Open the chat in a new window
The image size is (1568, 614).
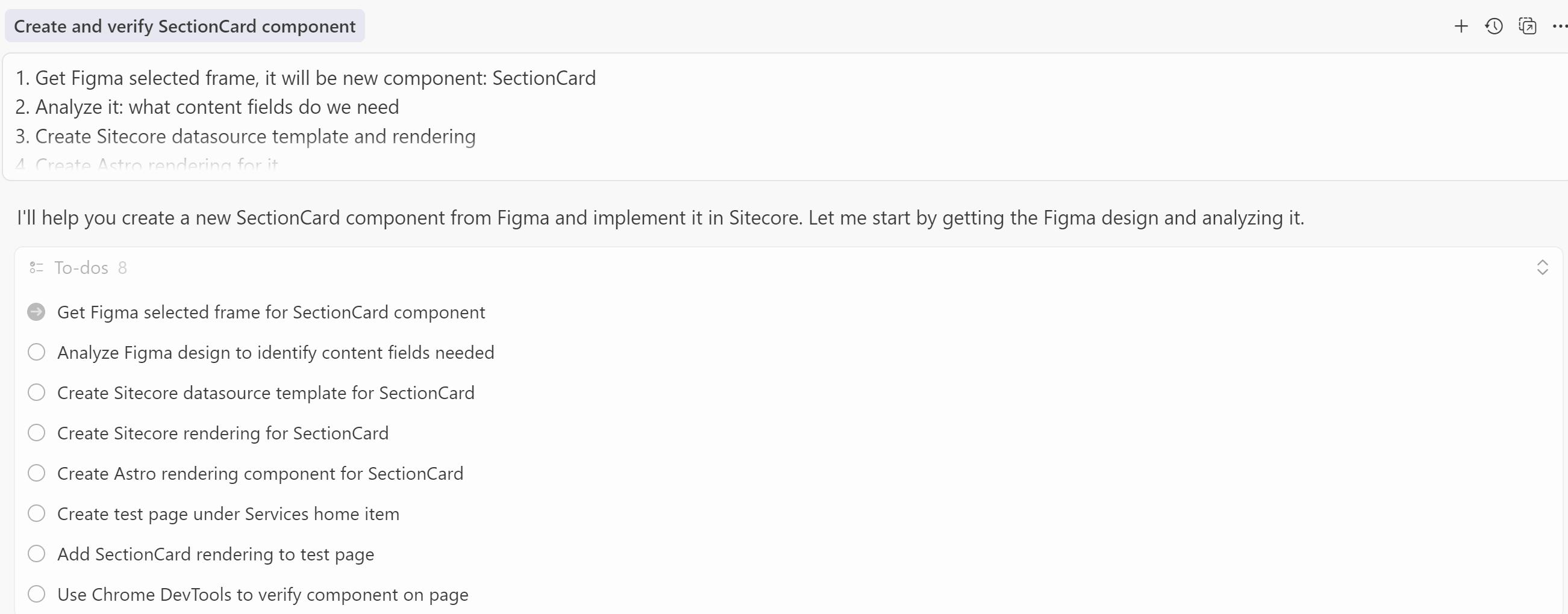[x=1528, y=26]
